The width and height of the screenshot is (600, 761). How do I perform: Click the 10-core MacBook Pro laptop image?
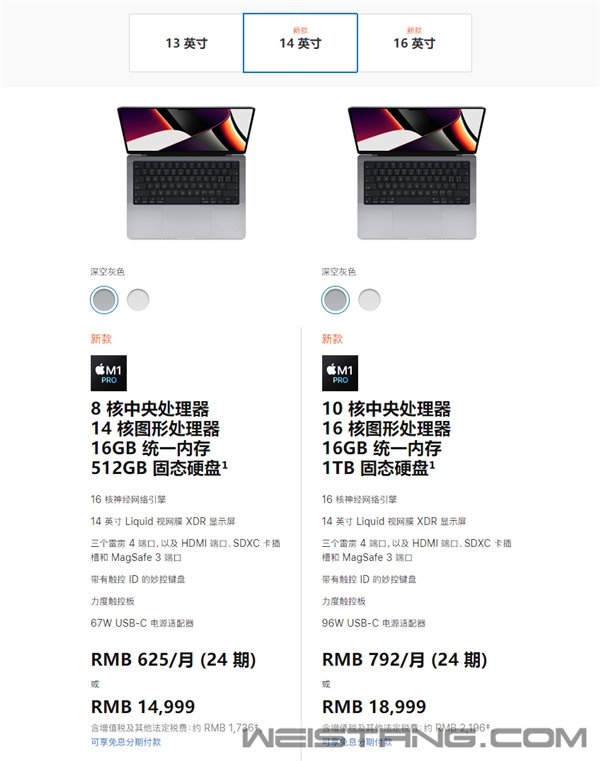pos(417,173)
